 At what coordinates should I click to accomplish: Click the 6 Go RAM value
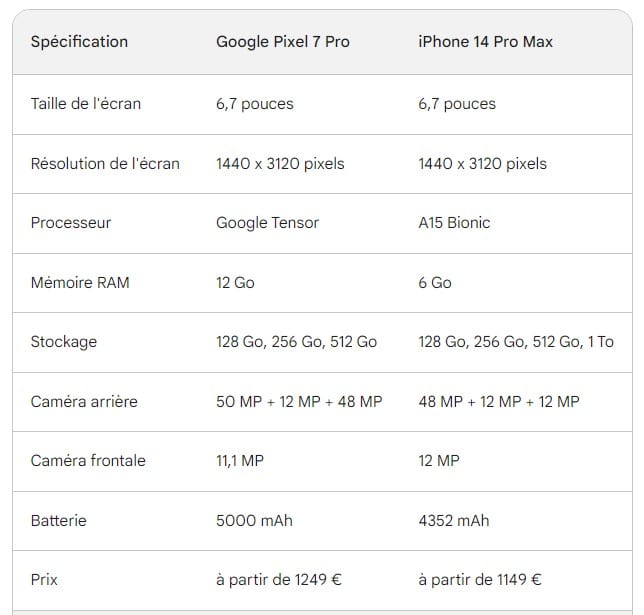(435, 283)
